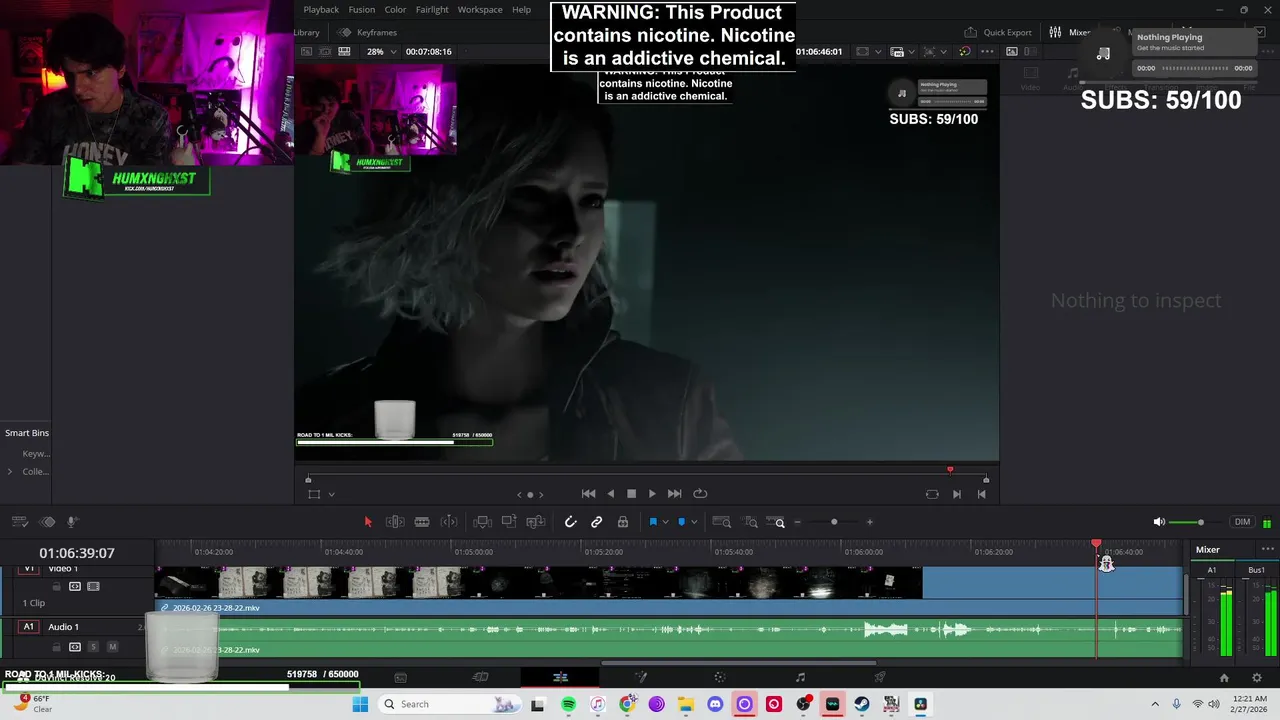1280x720 pixels.
Task: Open the Playback menu
Action: tap(321, 10)
